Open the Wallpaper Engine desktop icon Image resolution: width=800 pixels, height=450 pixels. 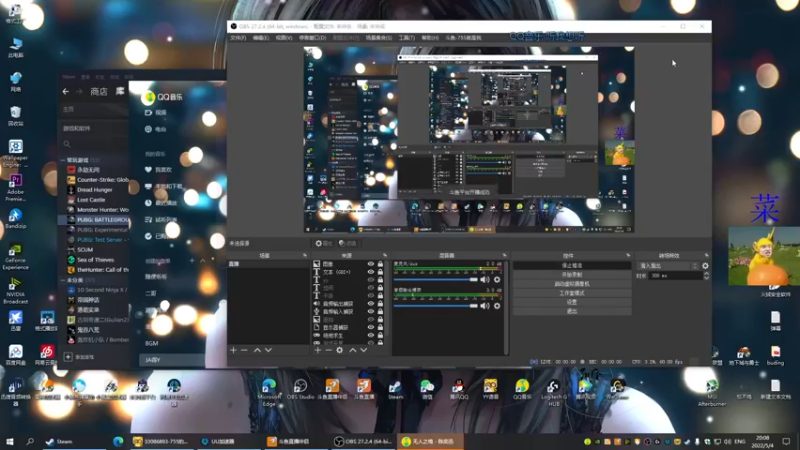[x=15, y=153]
